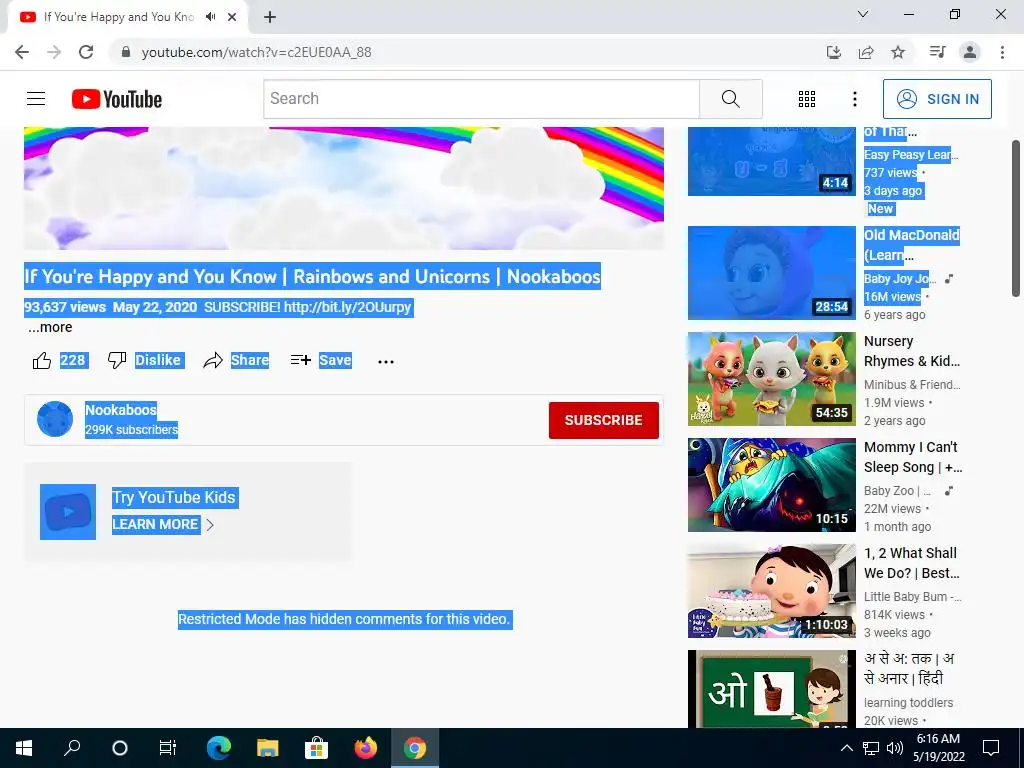Open Microsoft Edge from taskbar

point(219,748)
